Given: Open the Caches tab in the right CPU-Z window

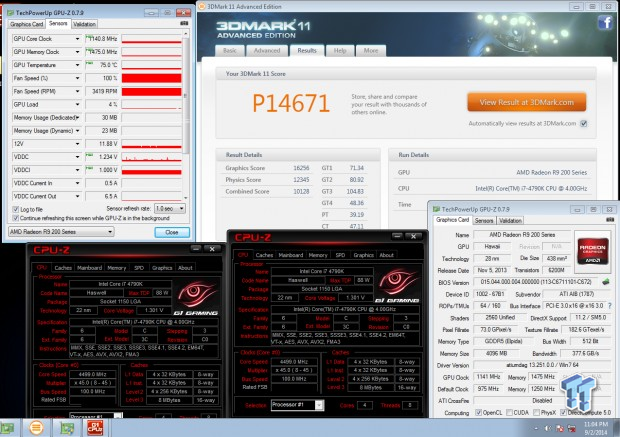Looking at the screenshot, I should coord(264,255).
